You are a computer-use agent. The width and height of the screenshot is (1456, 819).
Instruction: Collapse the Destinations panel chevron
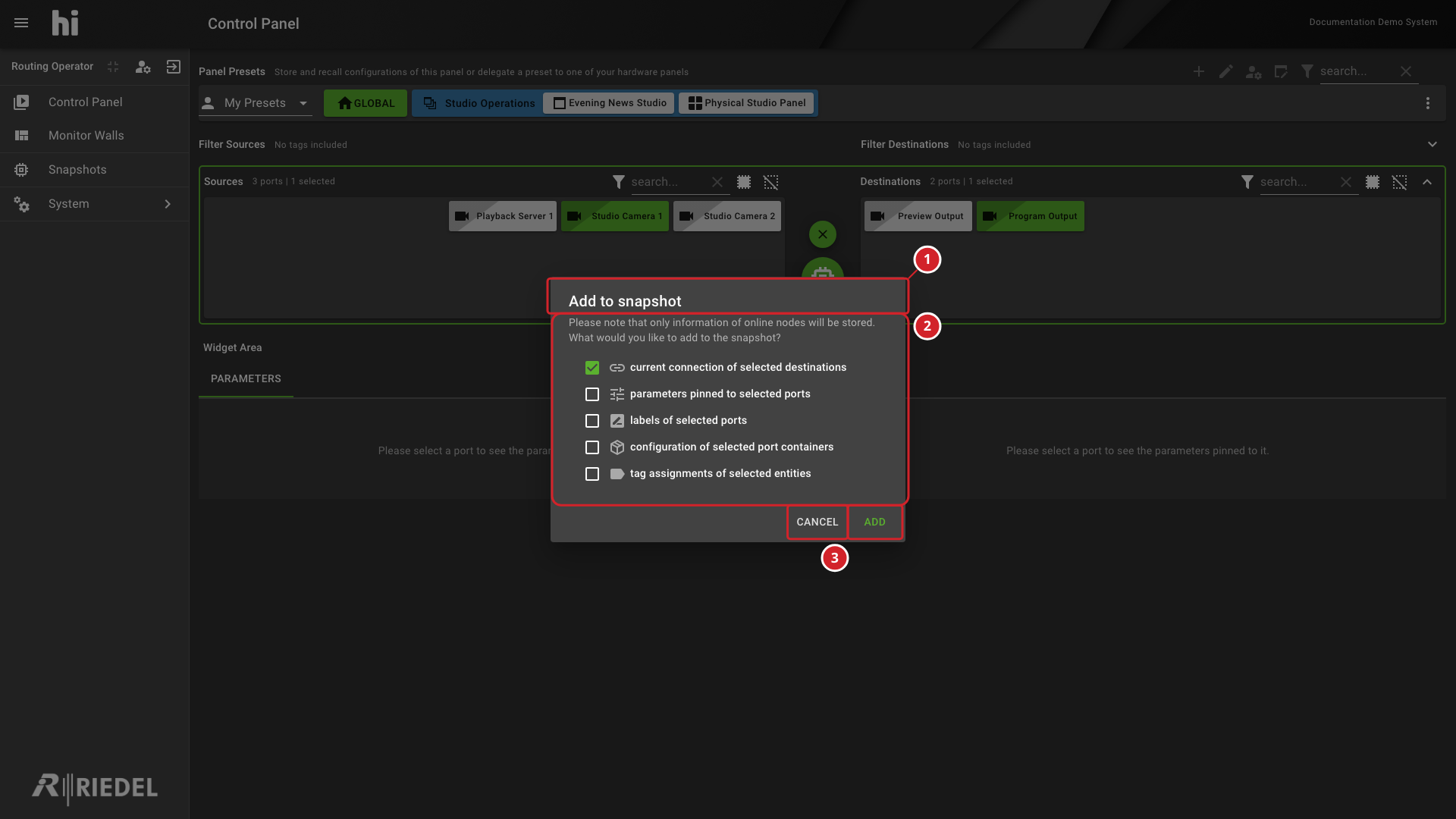coord(1427,182)
